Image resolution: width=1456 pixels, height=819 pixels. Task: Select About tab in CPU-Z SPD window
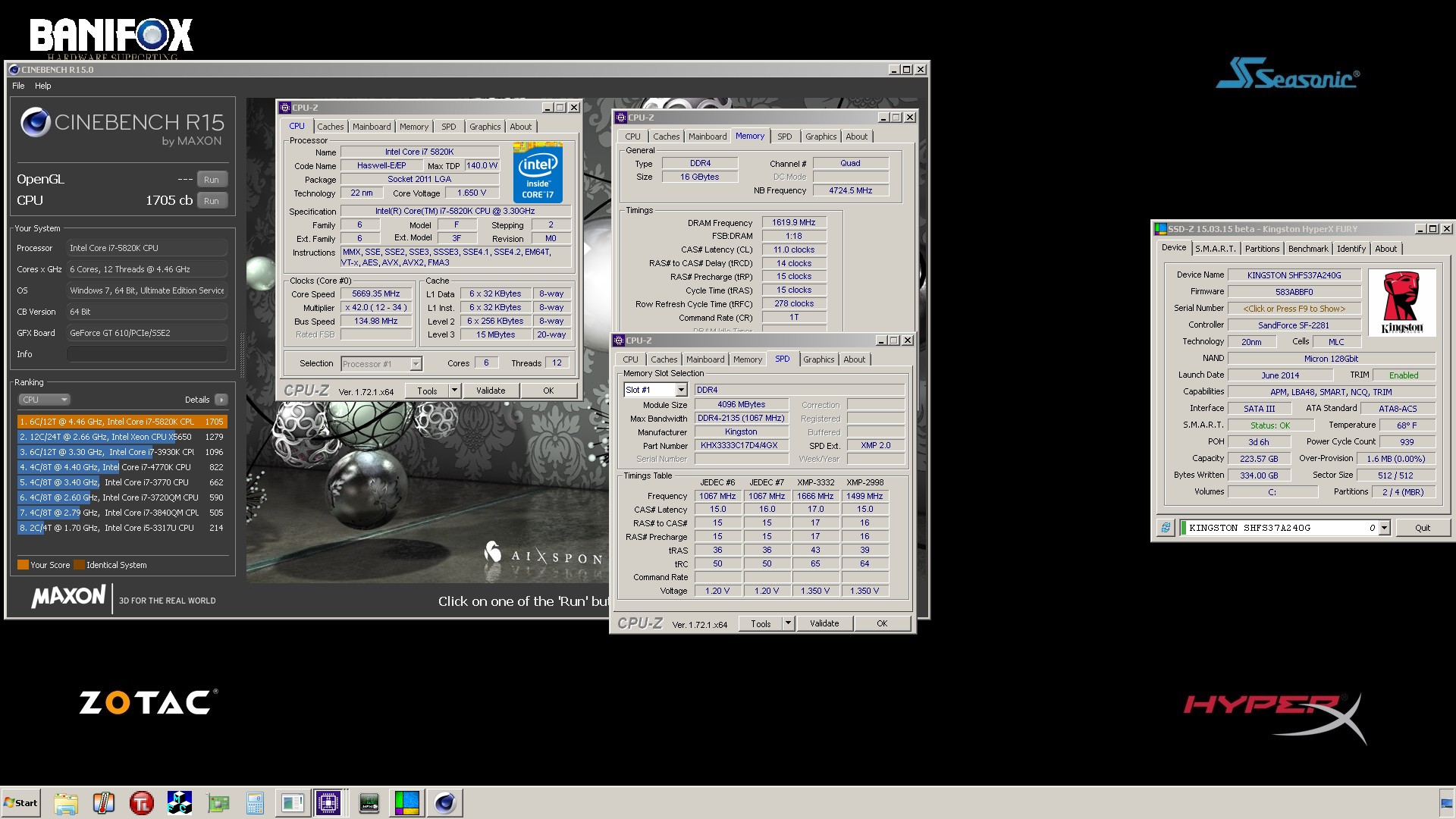point(854,359)
